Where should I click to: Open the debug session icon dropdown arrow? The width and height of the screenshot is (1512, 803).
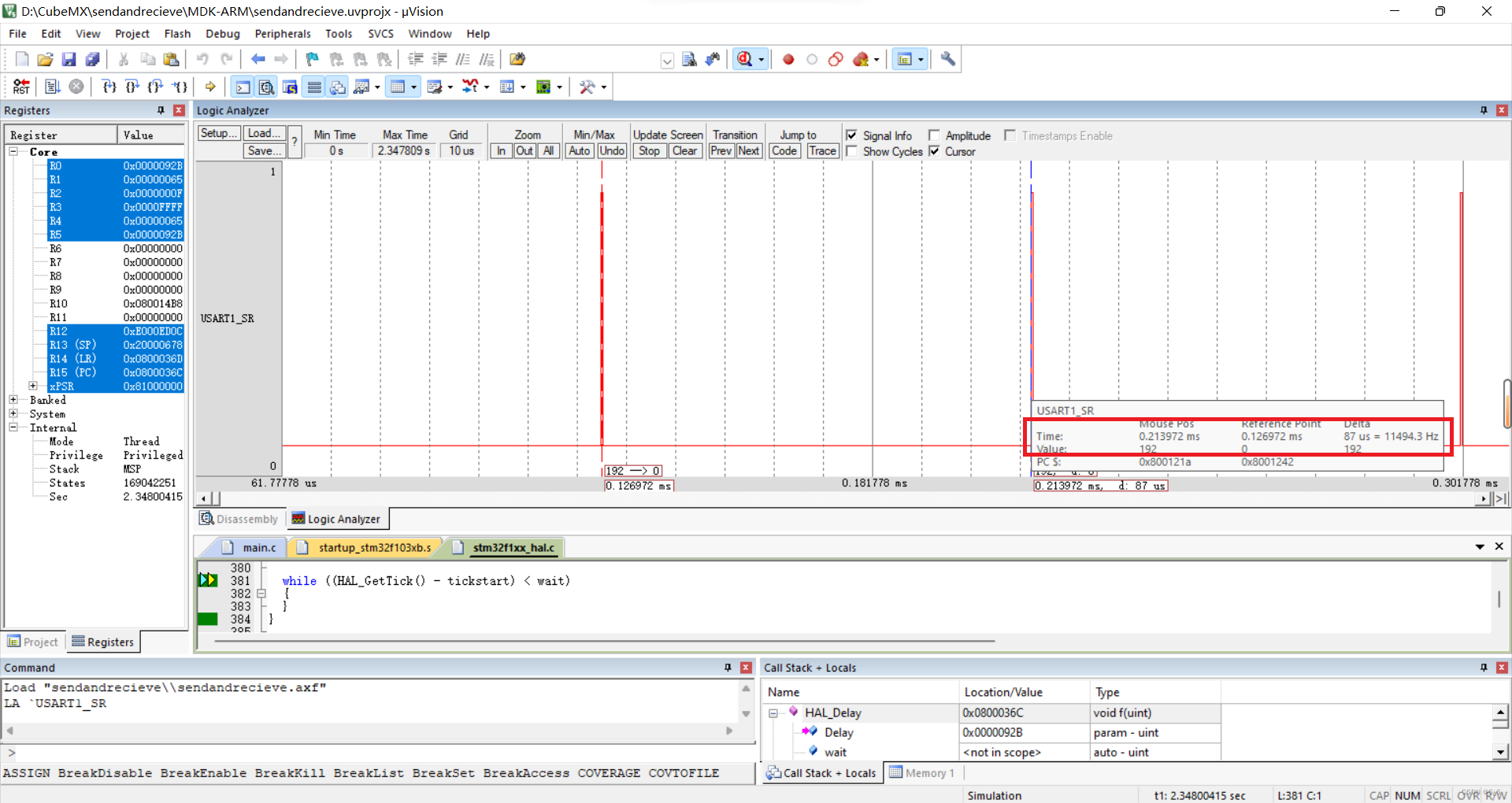pos(762,59)
